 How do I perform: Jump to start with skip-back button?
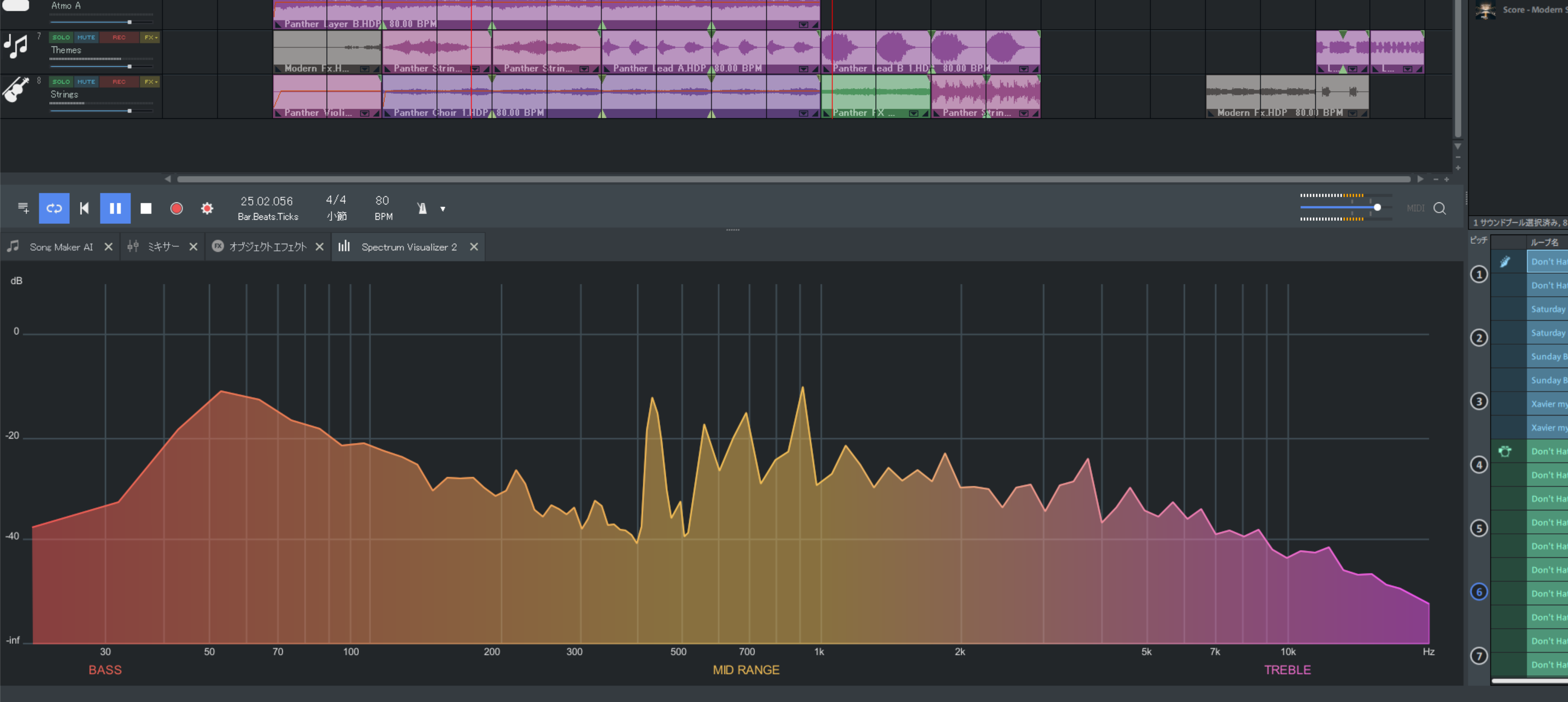85,208
